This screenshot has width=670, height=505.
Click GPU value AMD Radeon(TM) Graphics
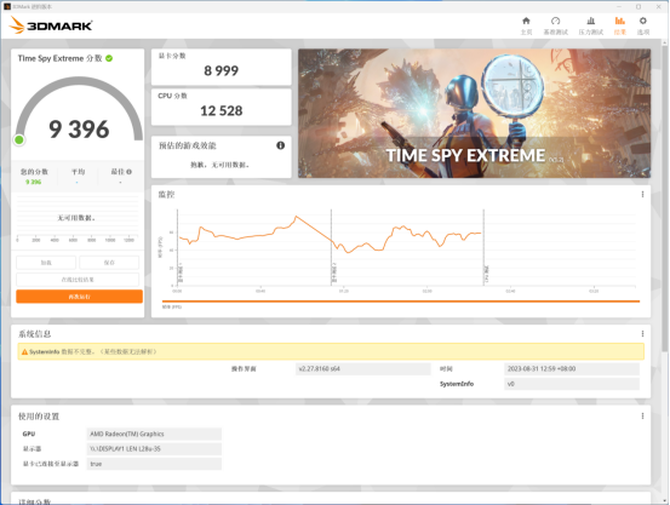154,434
